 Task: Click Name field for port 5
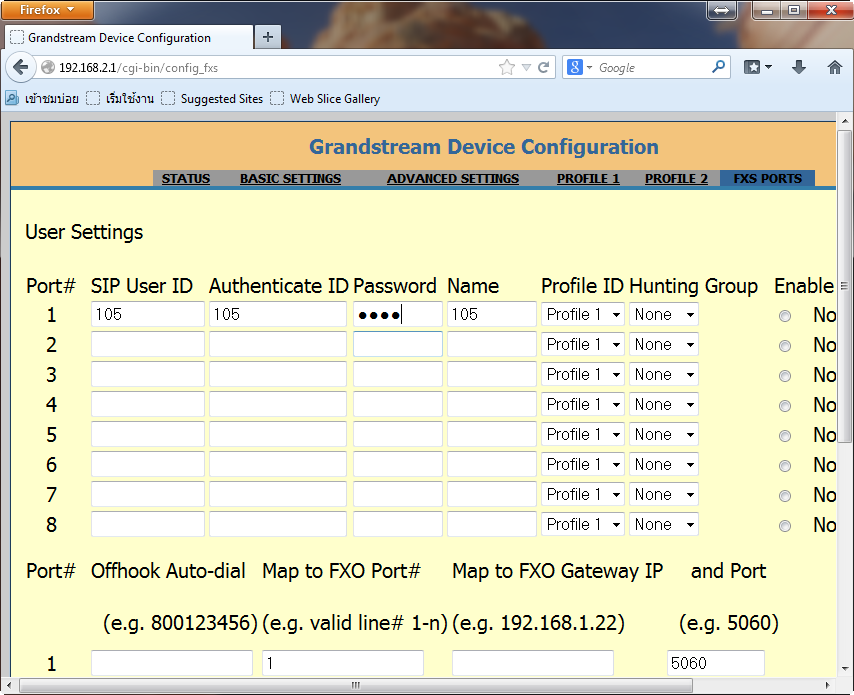492,434
